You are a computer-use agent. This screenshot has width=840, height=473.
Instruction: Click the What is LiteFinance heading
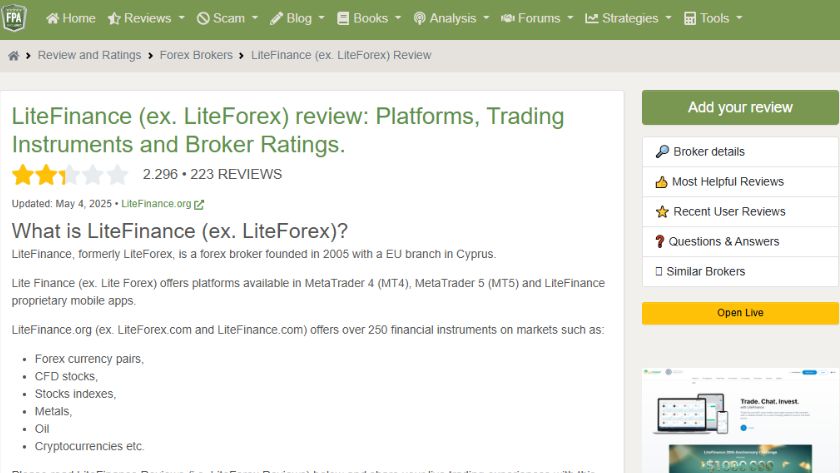coord(179,231)
